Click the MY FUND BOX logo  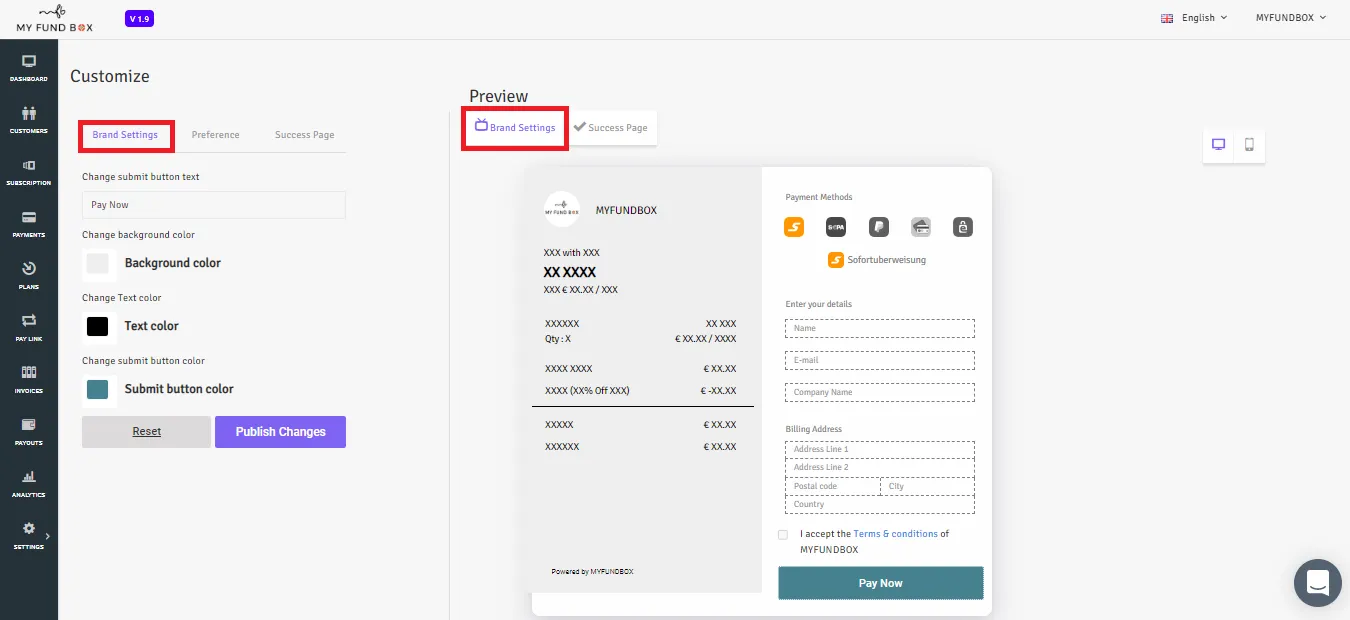[x=55, y=18]
